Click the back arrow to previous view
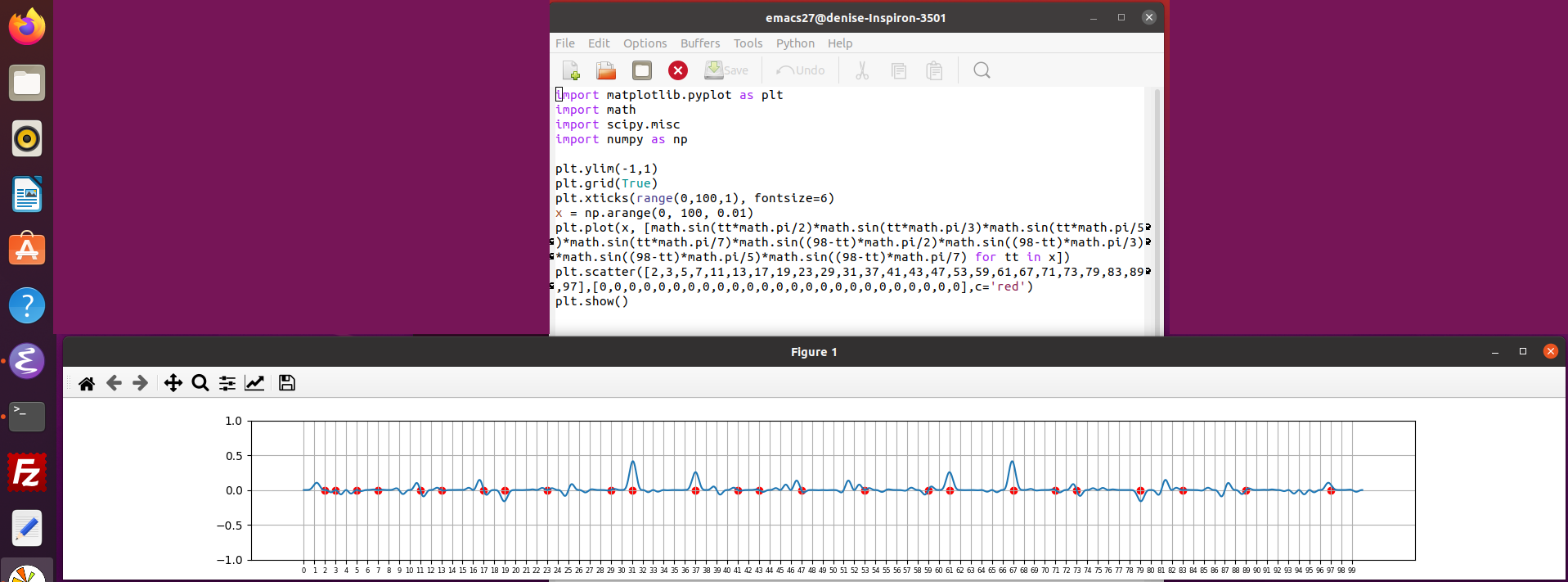Screen dimensions: 1568x582 (x=114, y=383)
